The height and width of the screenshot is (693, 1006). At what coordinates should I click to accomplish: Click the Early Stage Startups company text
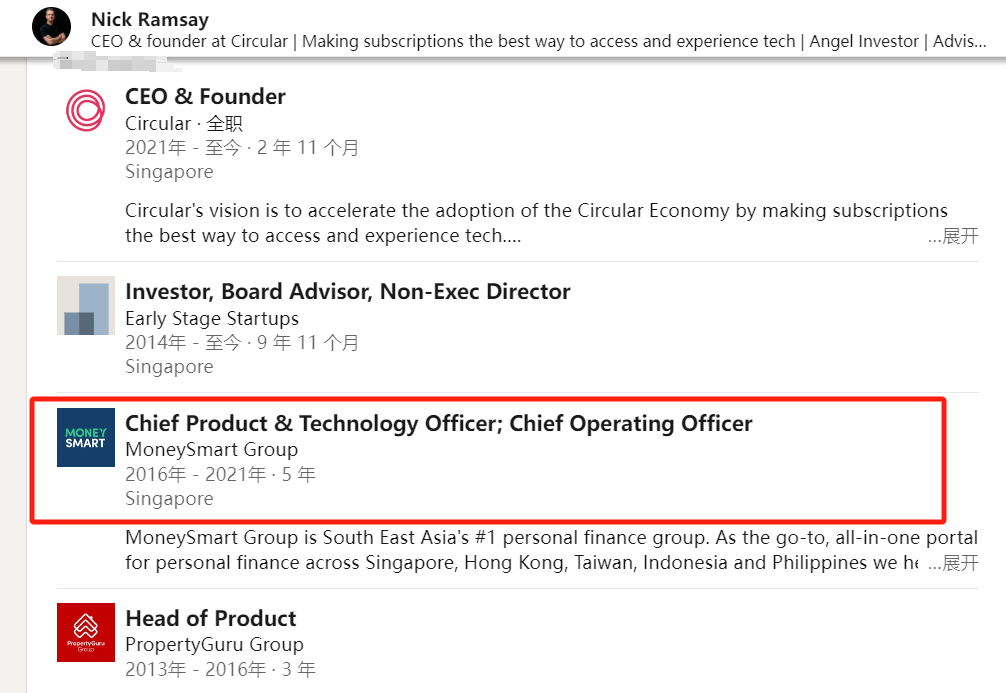click(x=212, y=319)
